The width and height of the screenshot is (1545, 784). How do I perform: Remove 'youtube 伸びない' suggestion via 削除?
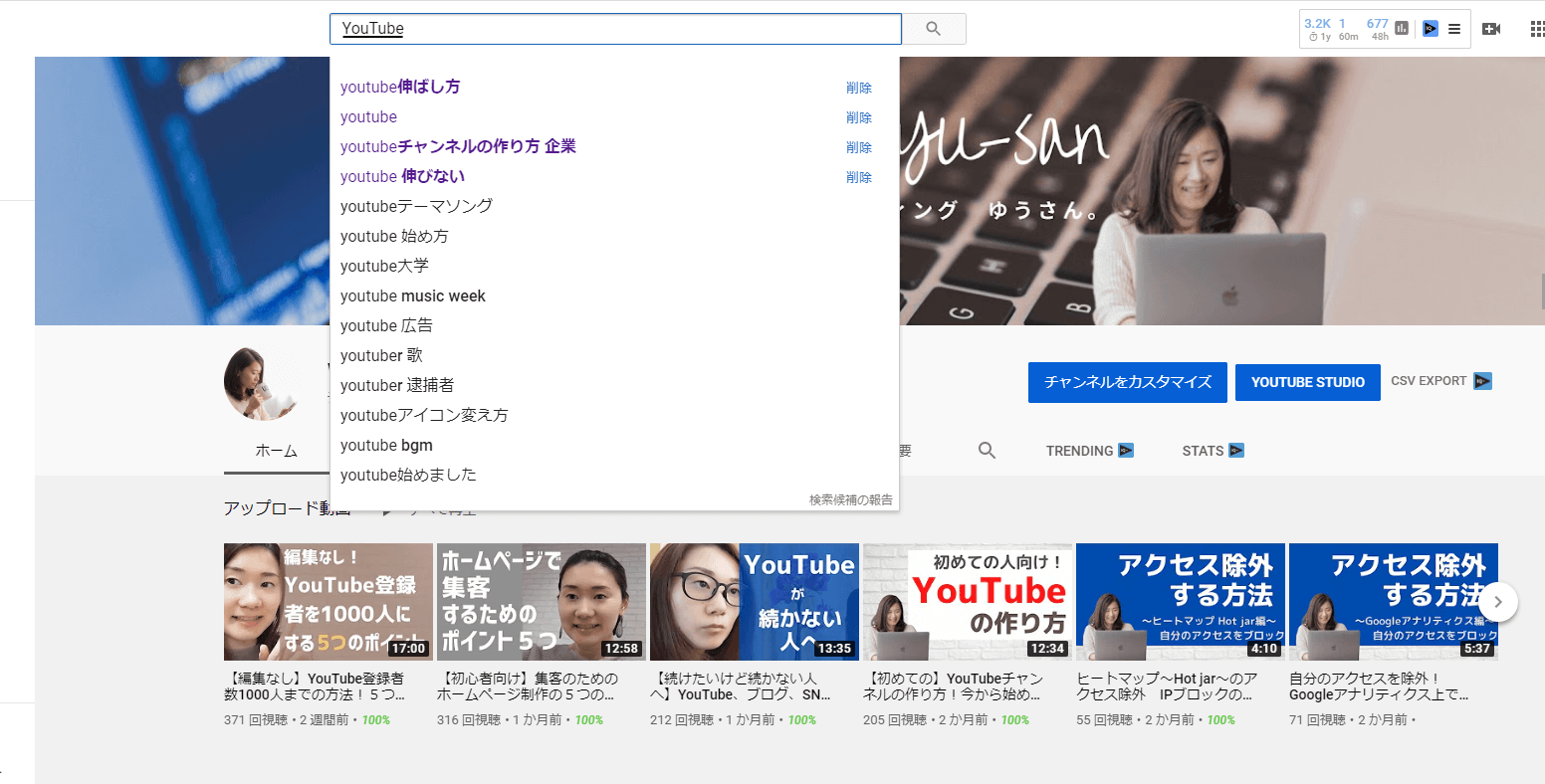(x=859, y=177)
